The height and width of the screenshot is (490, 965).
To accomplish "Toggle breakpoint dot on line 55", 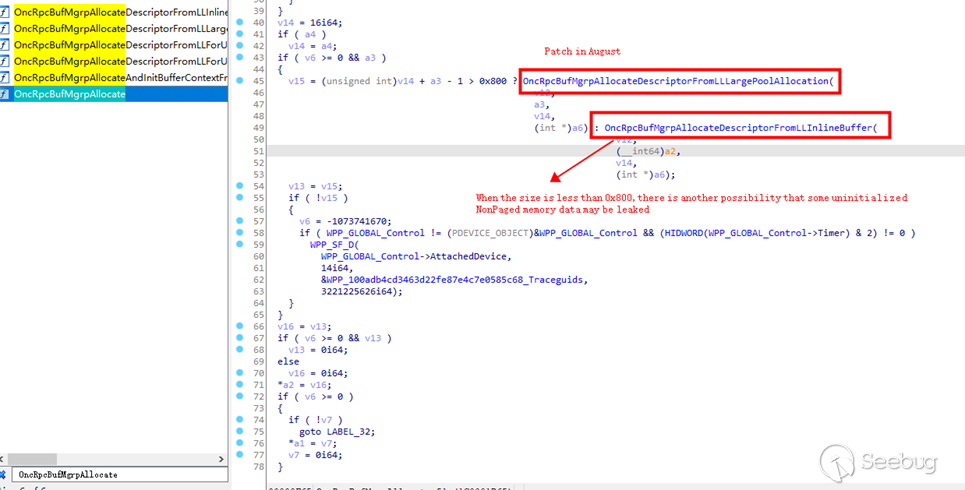I will [239, 198].
